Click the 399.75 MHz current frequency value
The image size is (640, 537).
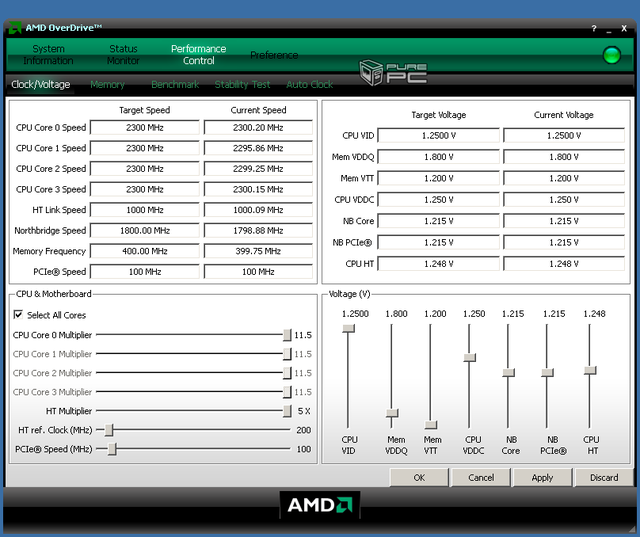[x=258, y=251]
